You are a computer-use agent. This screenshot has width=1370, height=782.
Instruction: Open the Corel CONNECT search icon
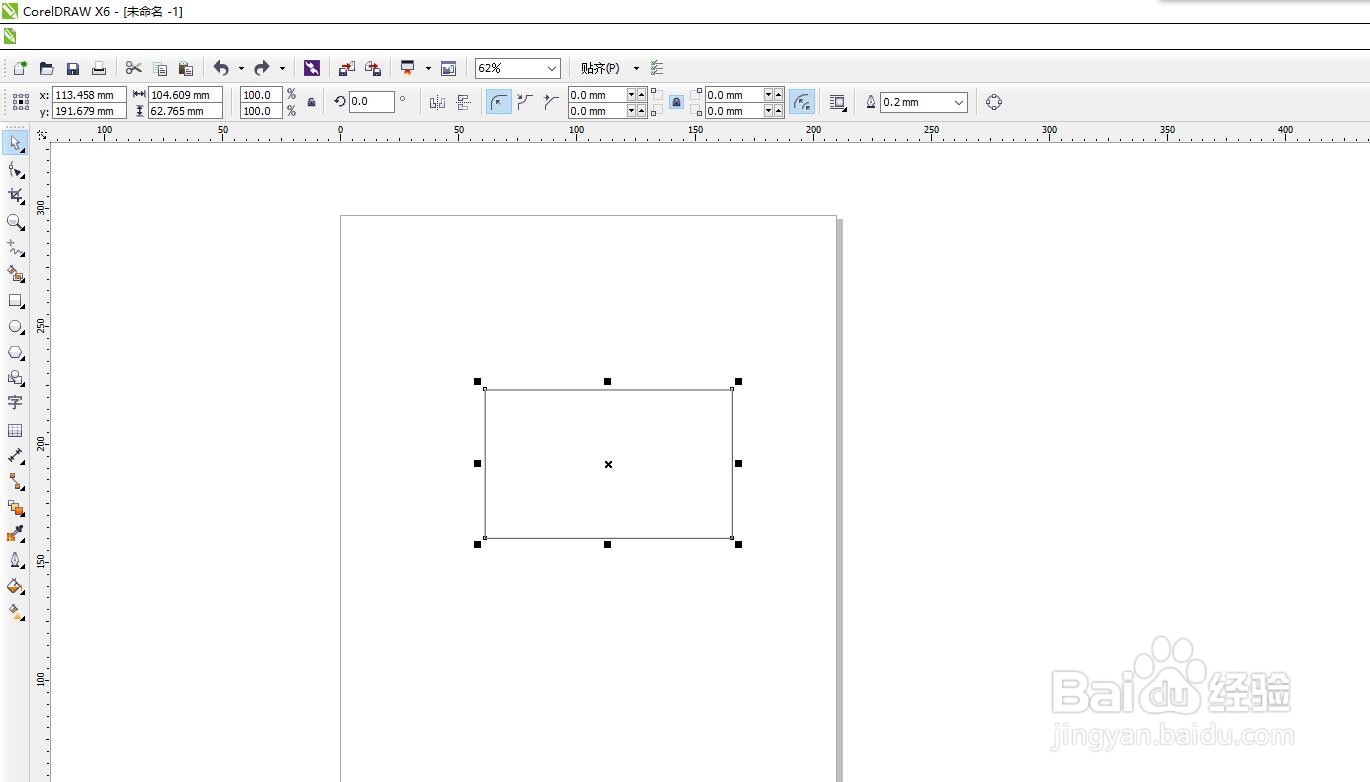[312, 68]
